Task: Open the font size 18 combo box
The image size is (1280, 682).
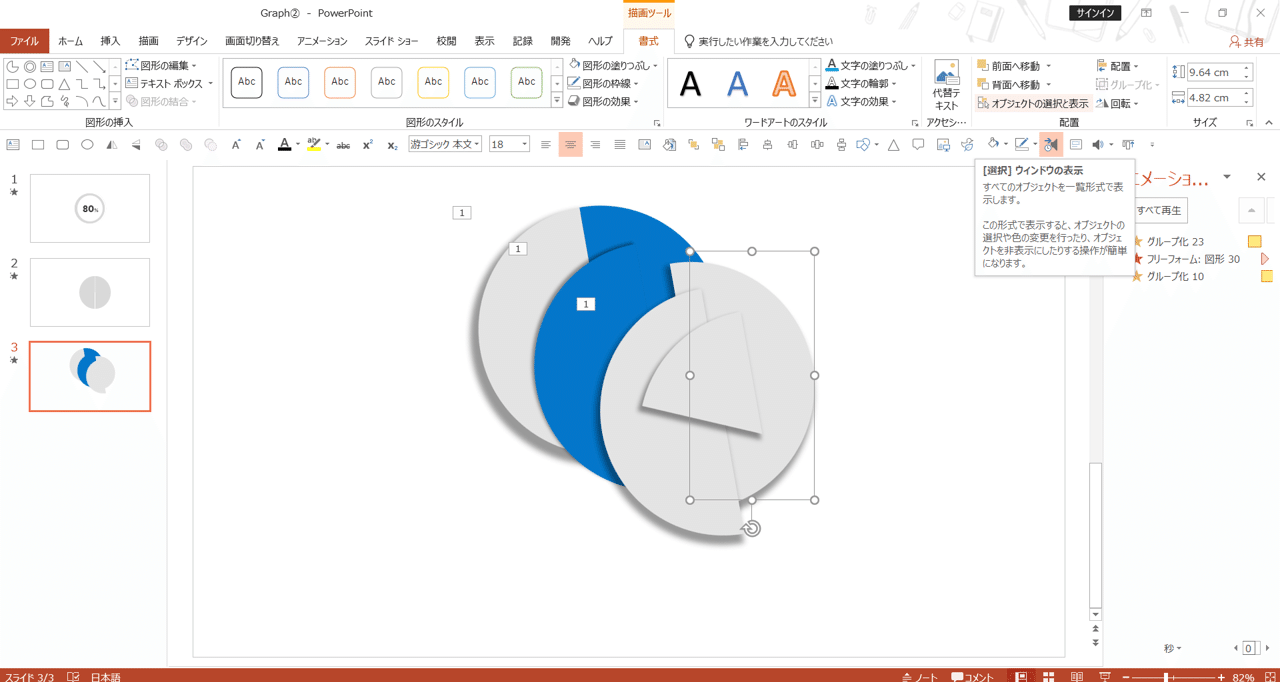Action: point(509,145)
